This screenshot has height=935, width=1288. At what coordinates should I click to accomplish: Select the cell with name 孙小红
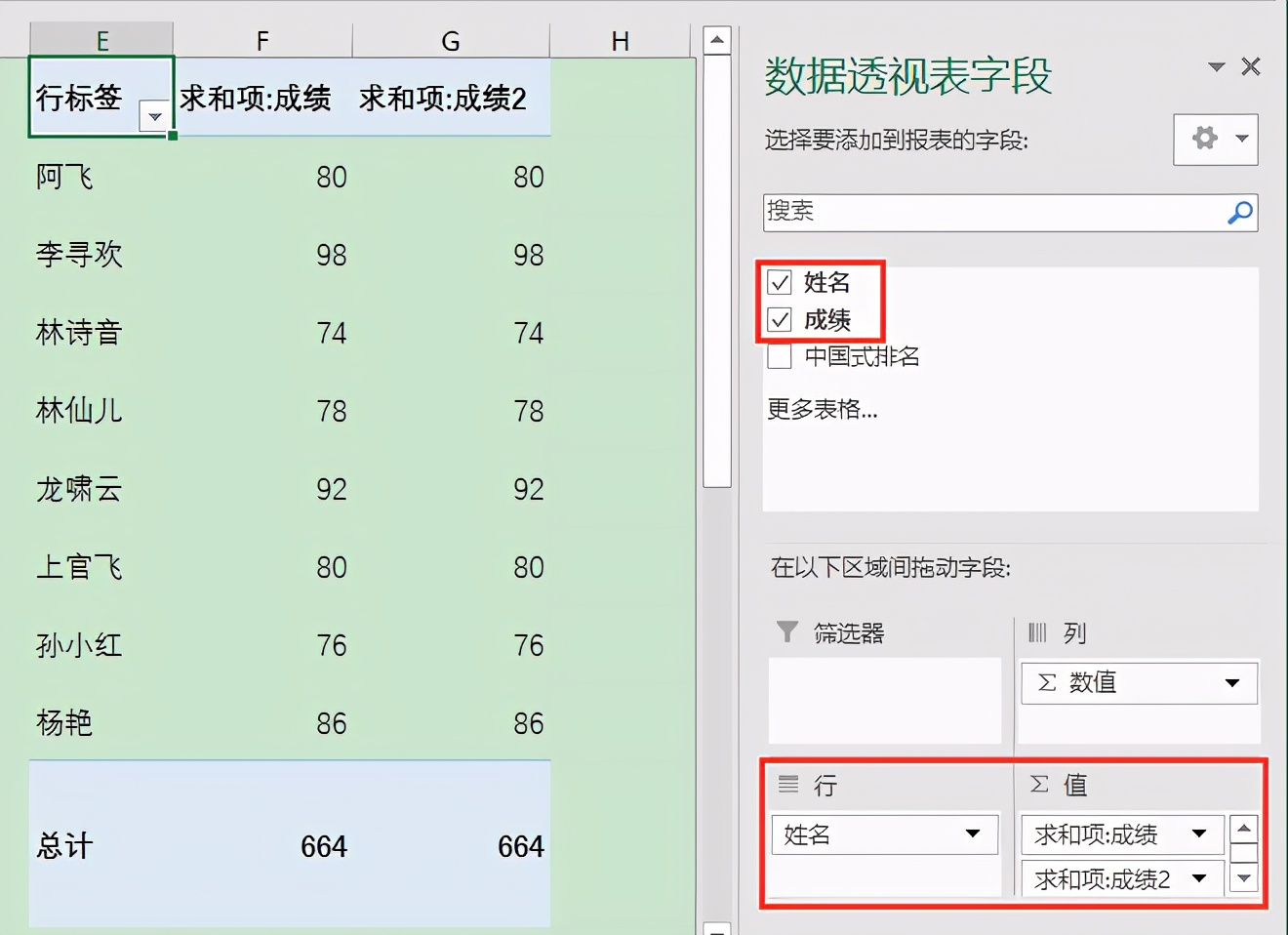pyautogui.click(x=101, y=645)
